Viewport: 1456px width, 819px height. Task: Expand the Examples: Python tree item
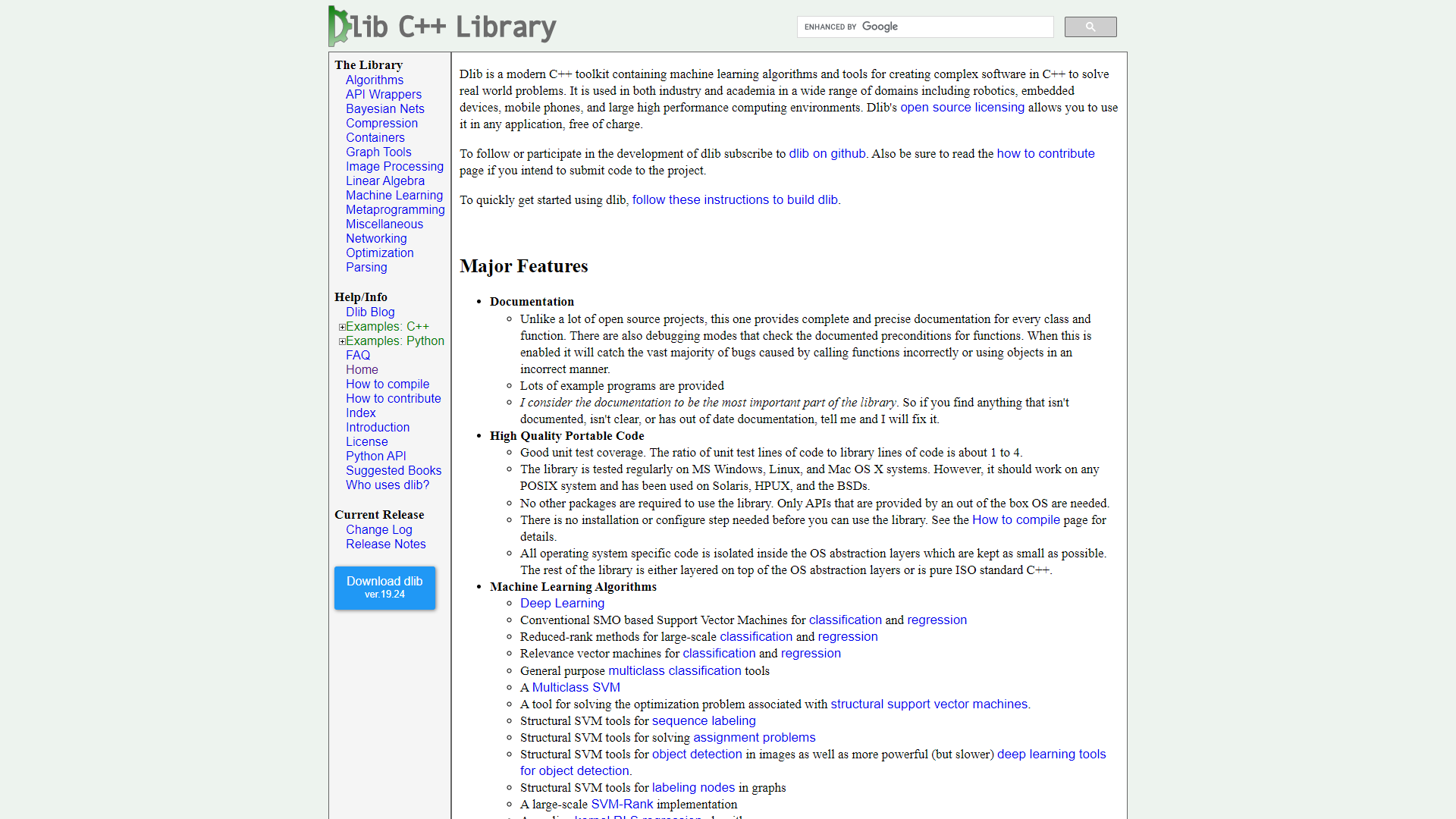[x=340, y=341]
